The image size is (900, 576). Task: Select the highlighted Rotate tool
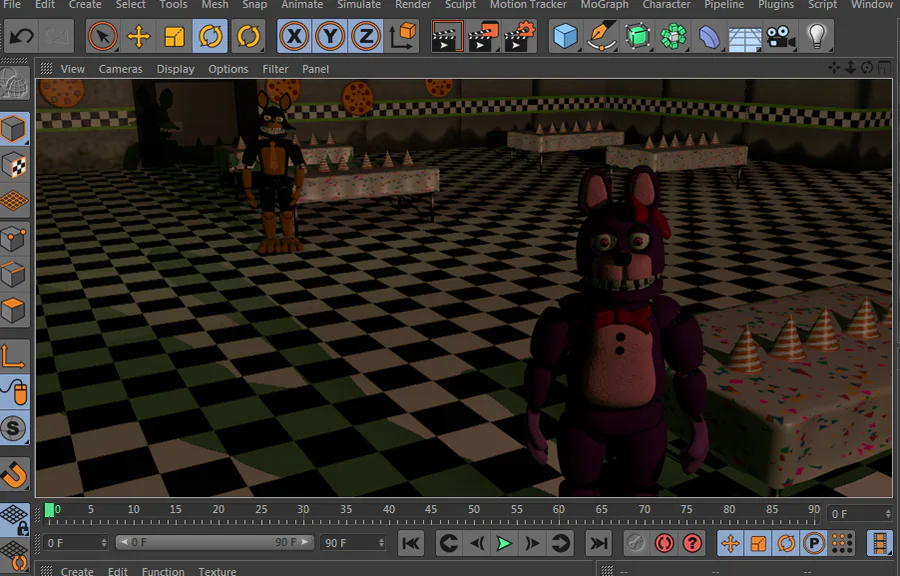tap(210, 36)
